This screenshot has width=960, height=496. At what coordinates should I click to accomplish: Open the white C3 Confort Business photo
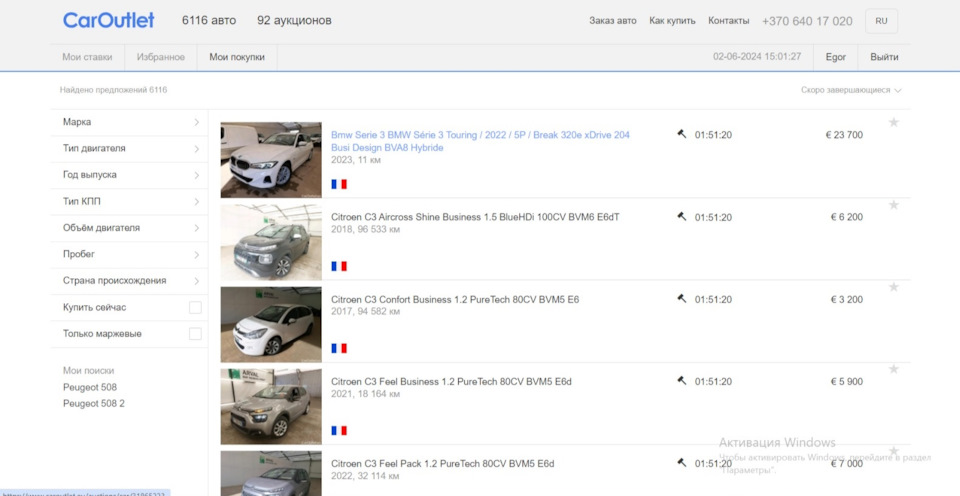(271, 325)
